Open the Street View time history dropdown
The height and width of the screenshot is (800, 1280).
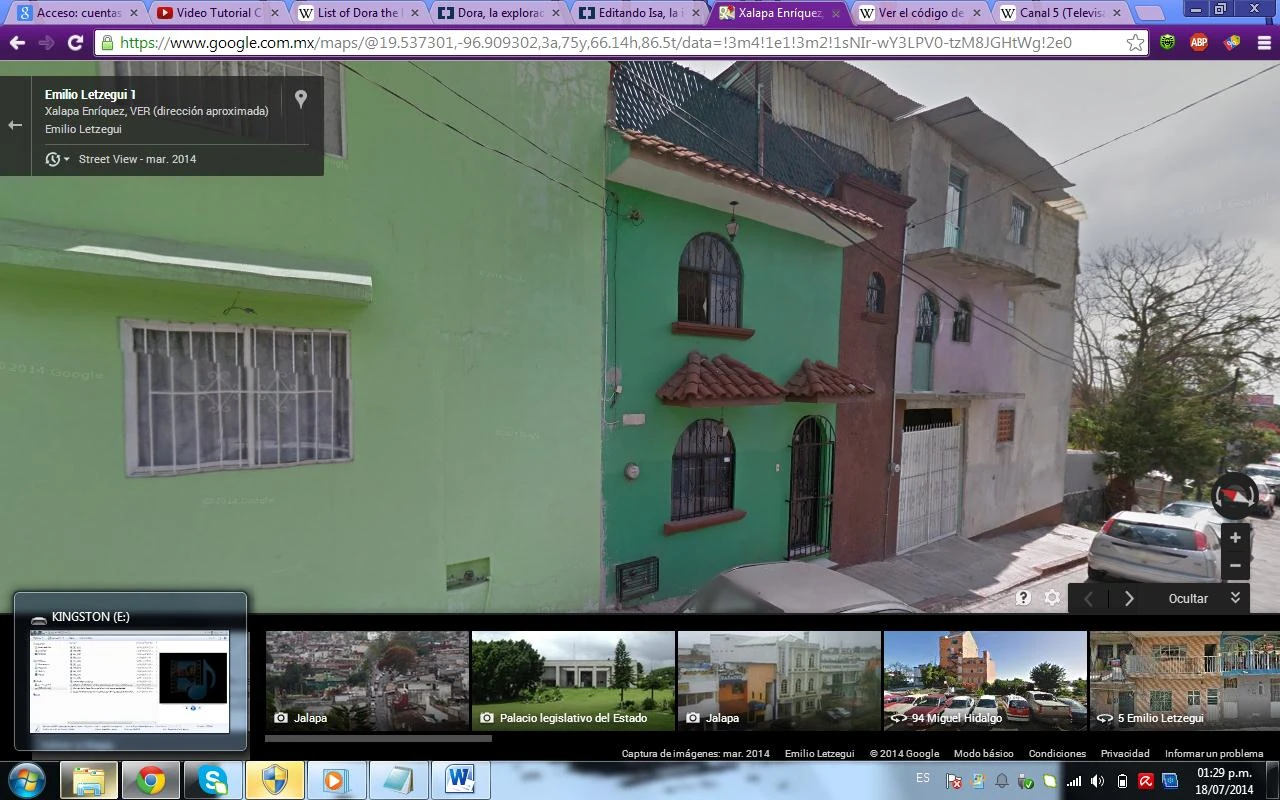[x=57, y=160]
